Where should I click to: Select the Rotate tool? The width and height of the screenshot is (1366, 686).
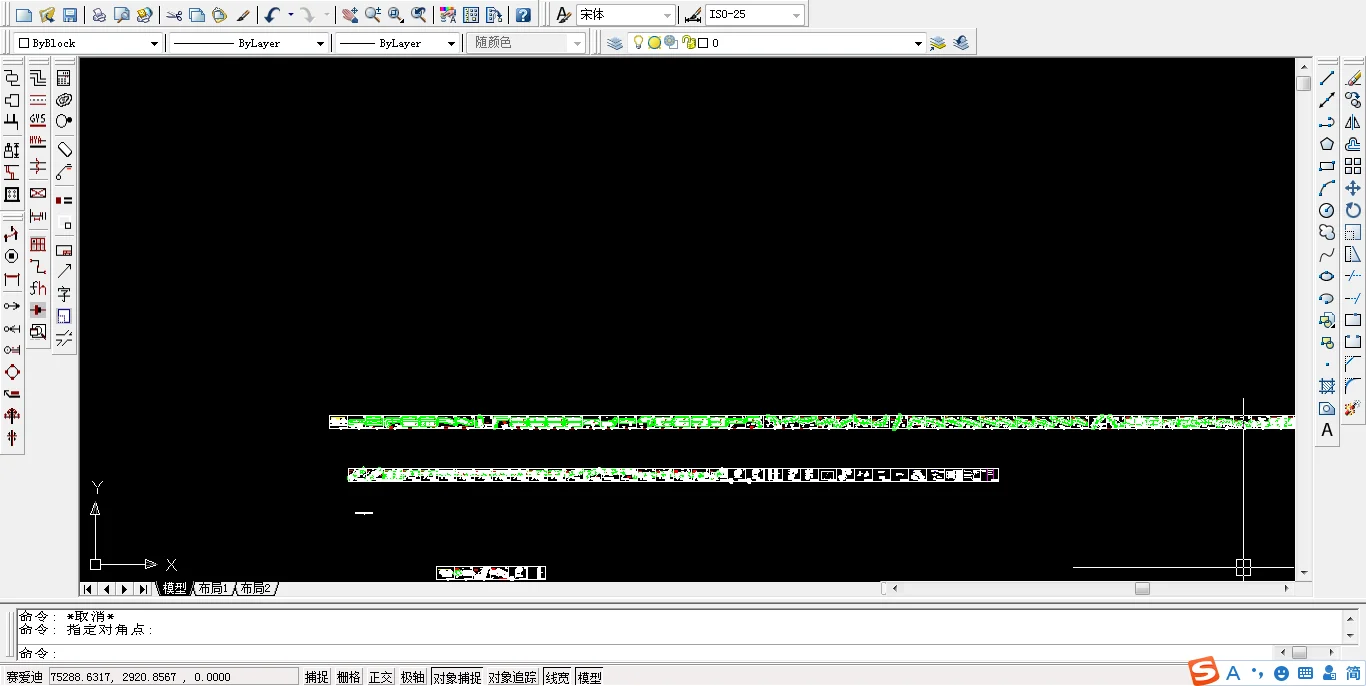[1353, 210]
